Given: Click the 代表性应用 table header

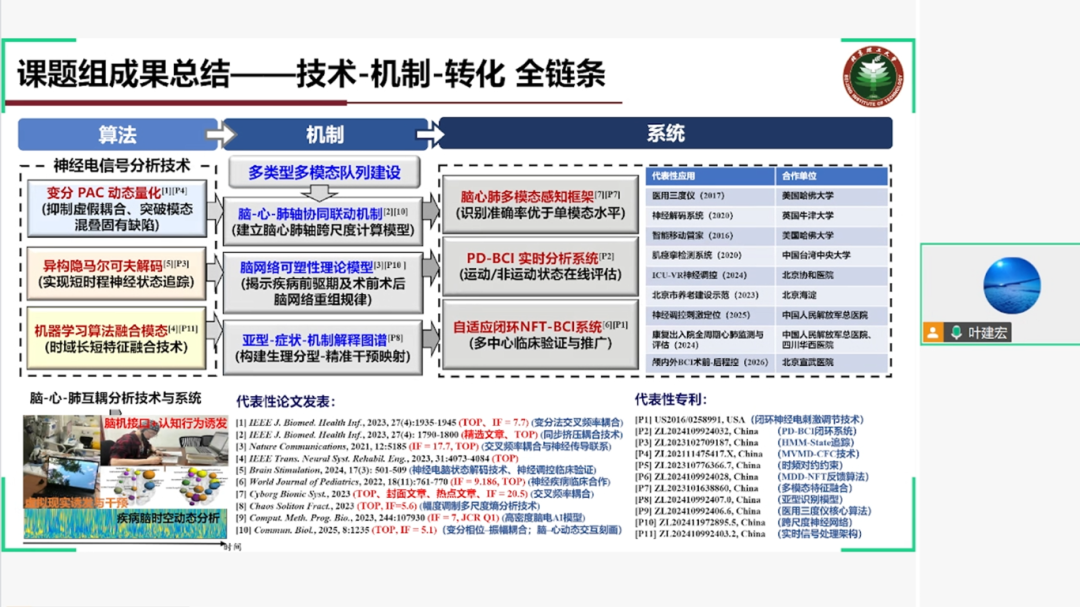Looking at the screenshot, I should [709, 176].
